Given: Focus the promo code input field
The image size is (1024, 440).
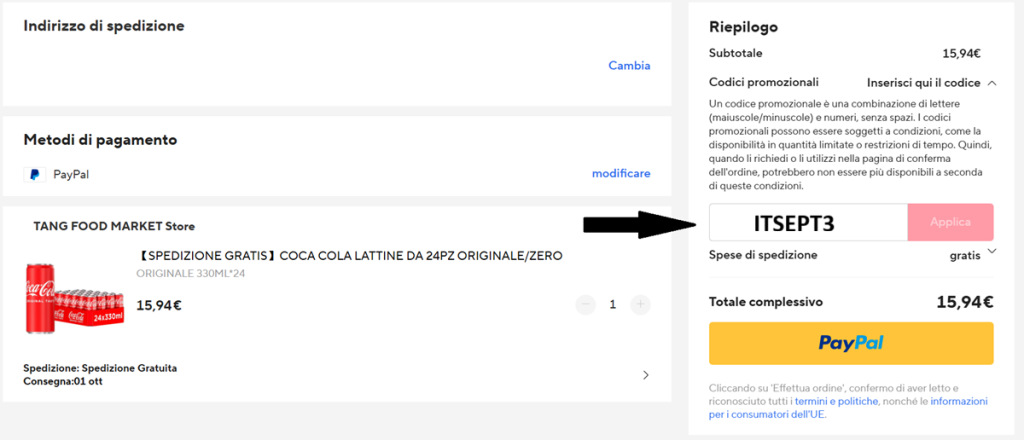Looking at the screenshot, I should pos(808,223).
